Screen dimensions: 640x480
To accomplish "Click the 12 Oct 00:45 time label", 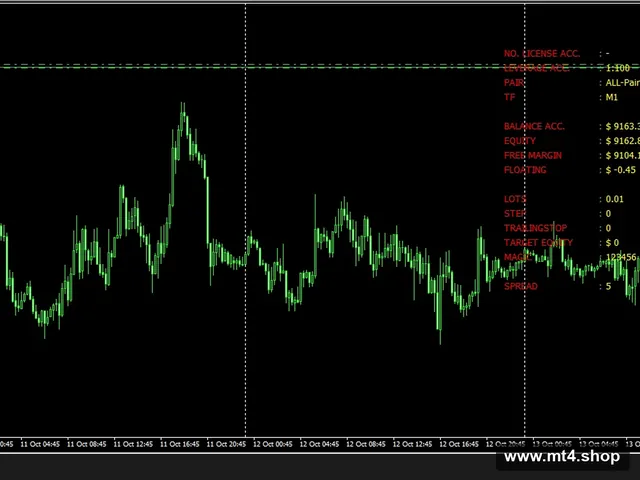I will 273,444.
